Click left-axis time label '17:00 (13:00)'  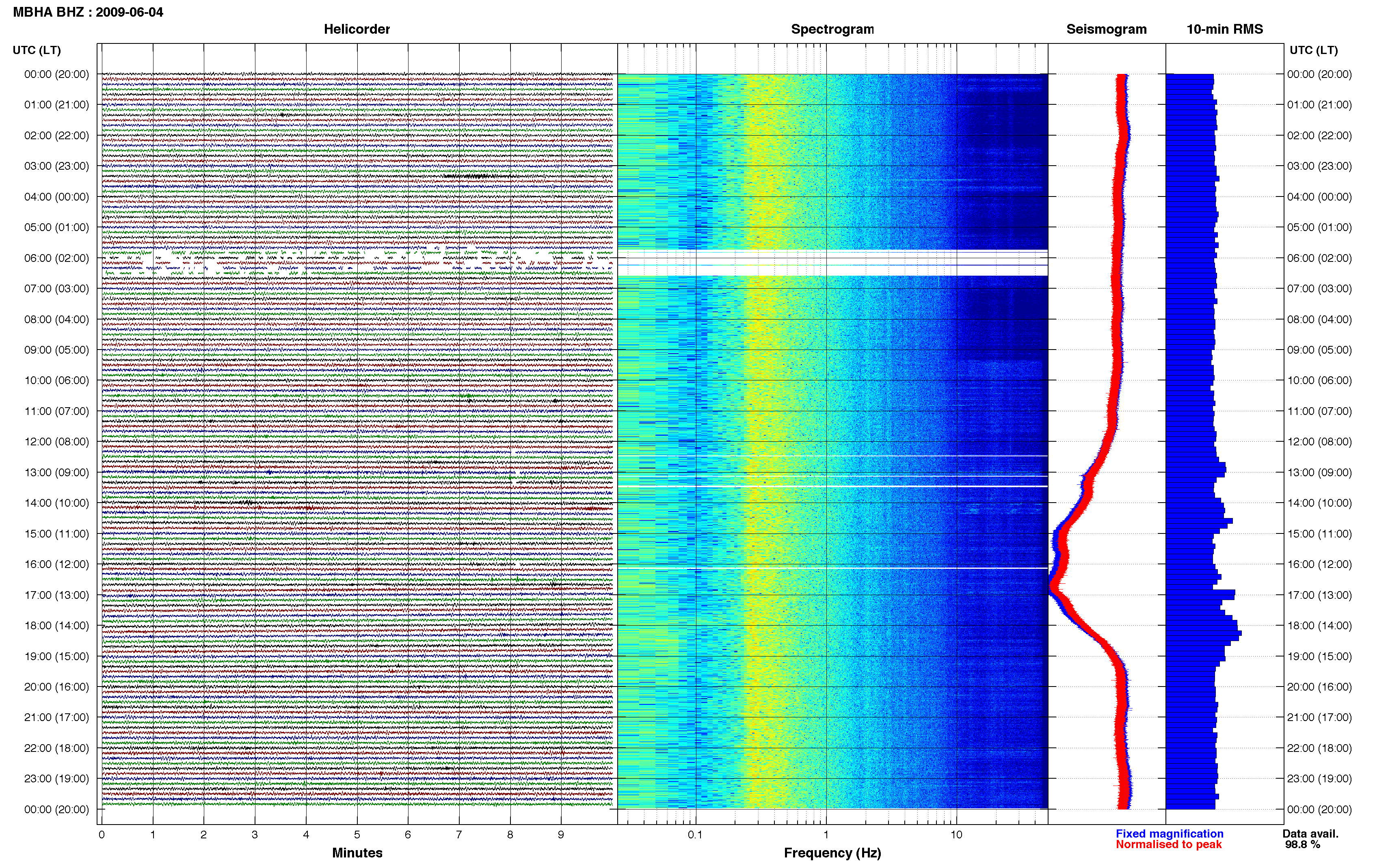(57, 595)
